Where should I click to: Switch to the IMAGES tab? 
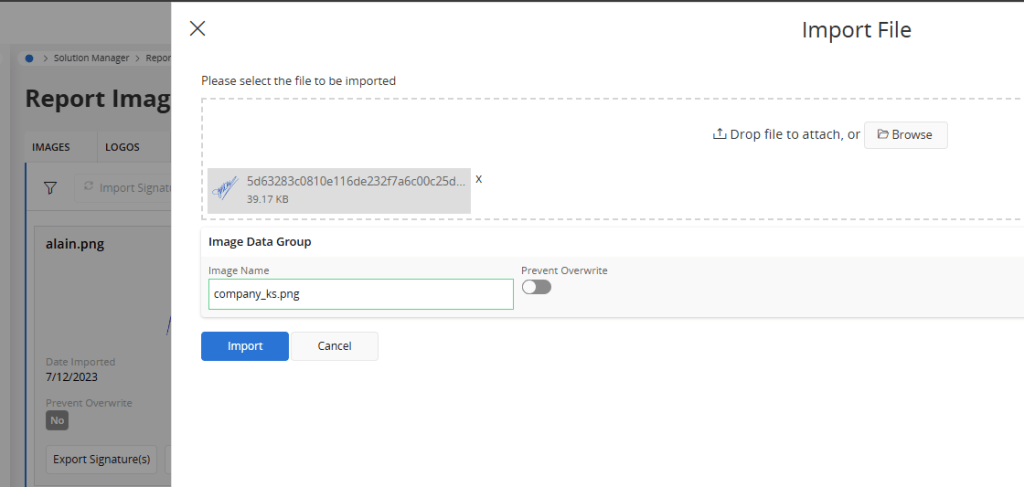click(51, 147)
